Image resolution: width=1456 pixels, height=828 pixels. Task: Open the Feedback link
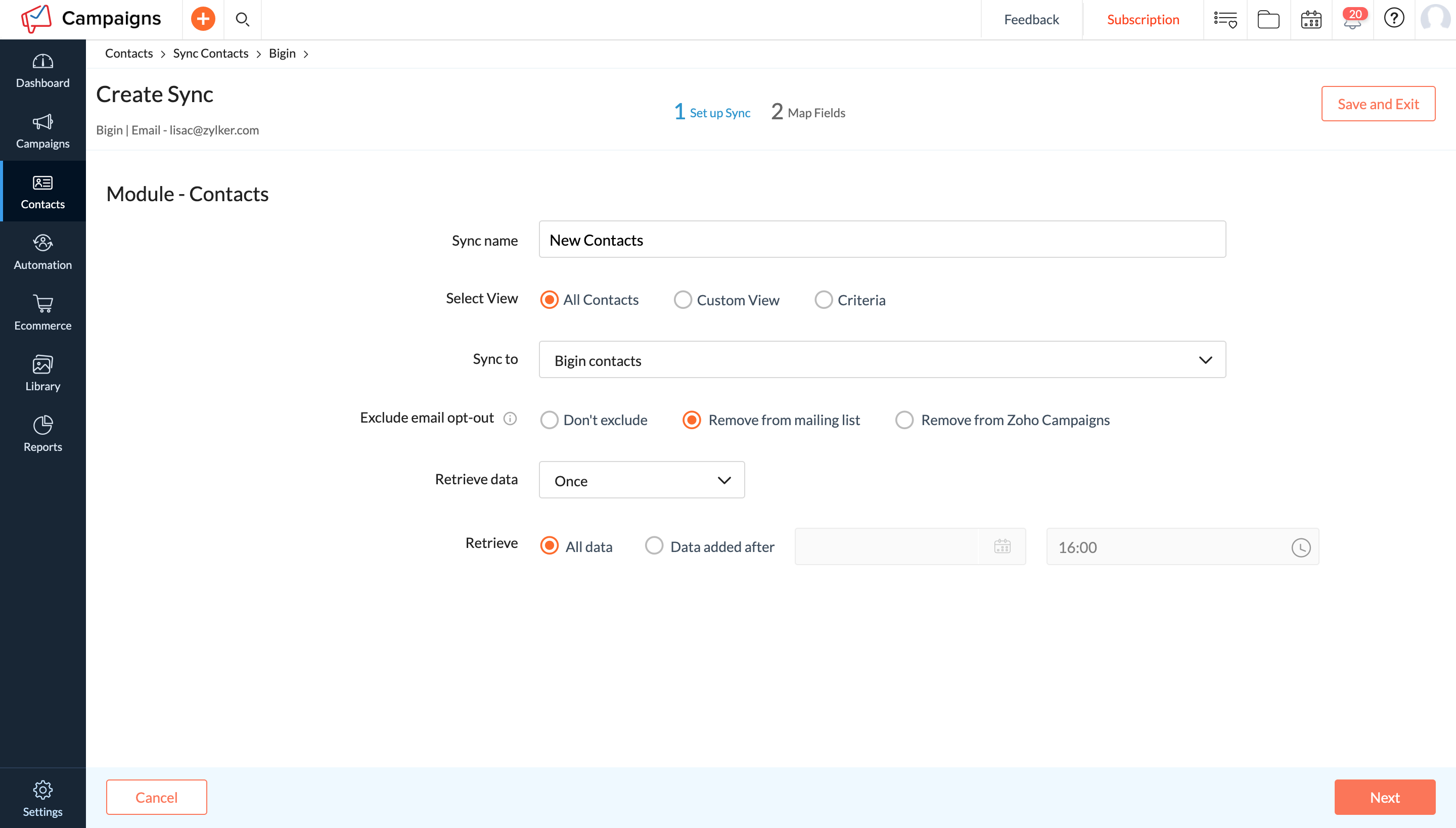(1031, 19)
